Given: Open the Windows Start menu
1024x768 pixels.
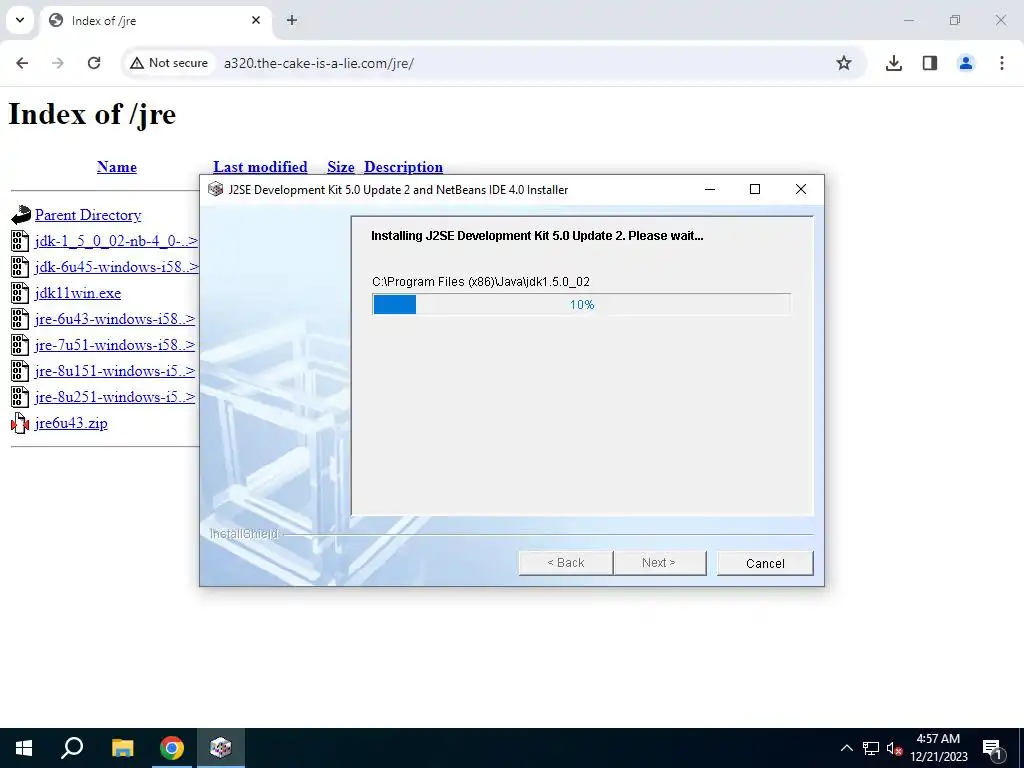Looking at the screenshot, I should (x=24, y=748).
